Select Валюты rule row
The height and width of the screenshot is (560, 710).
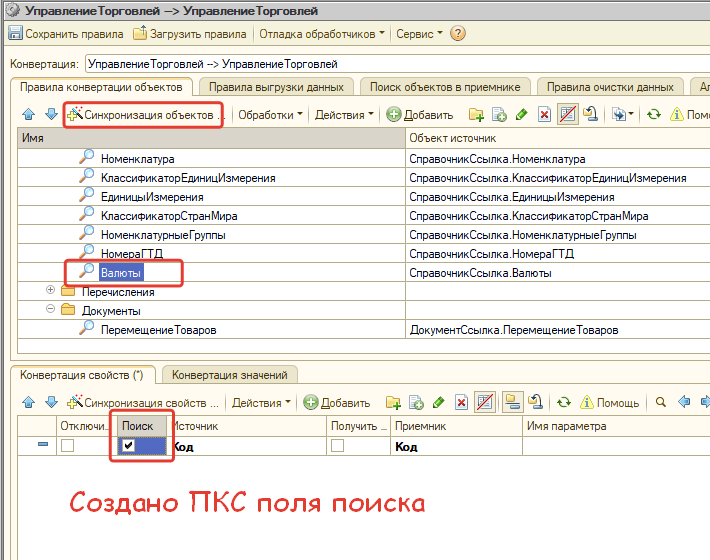[x=121, y=273]
